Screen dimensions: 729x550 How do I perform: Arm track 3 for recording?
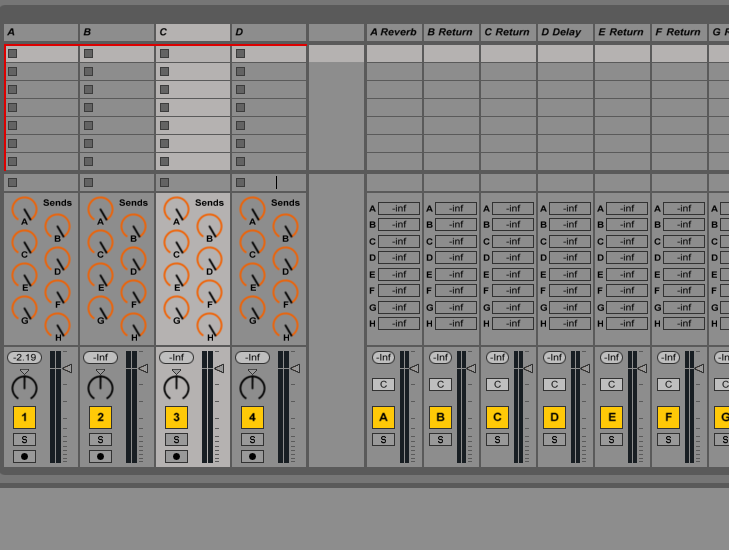(x=176, y=456)
